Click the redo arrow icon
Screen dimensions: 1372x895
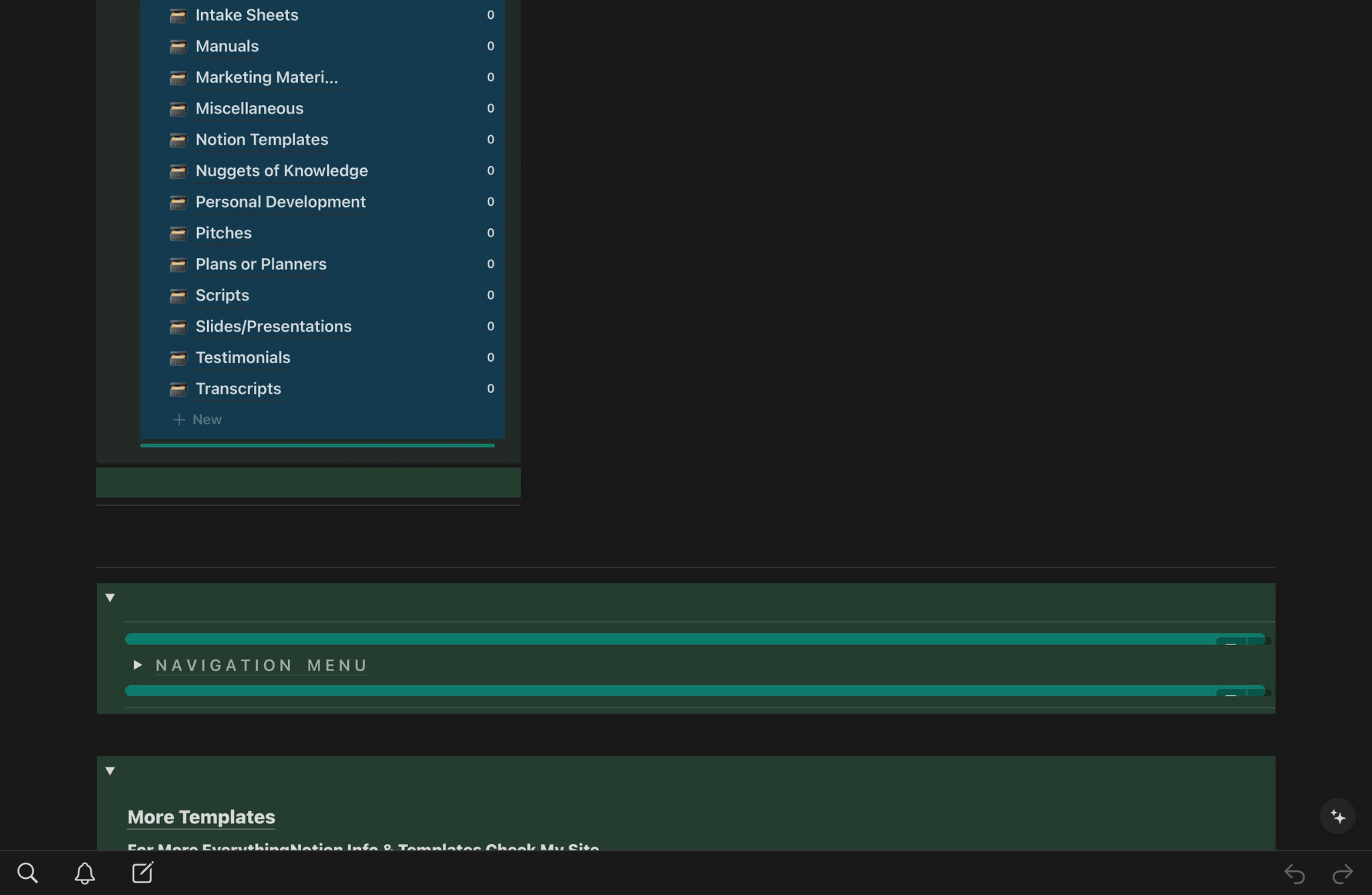point(1343,874)
